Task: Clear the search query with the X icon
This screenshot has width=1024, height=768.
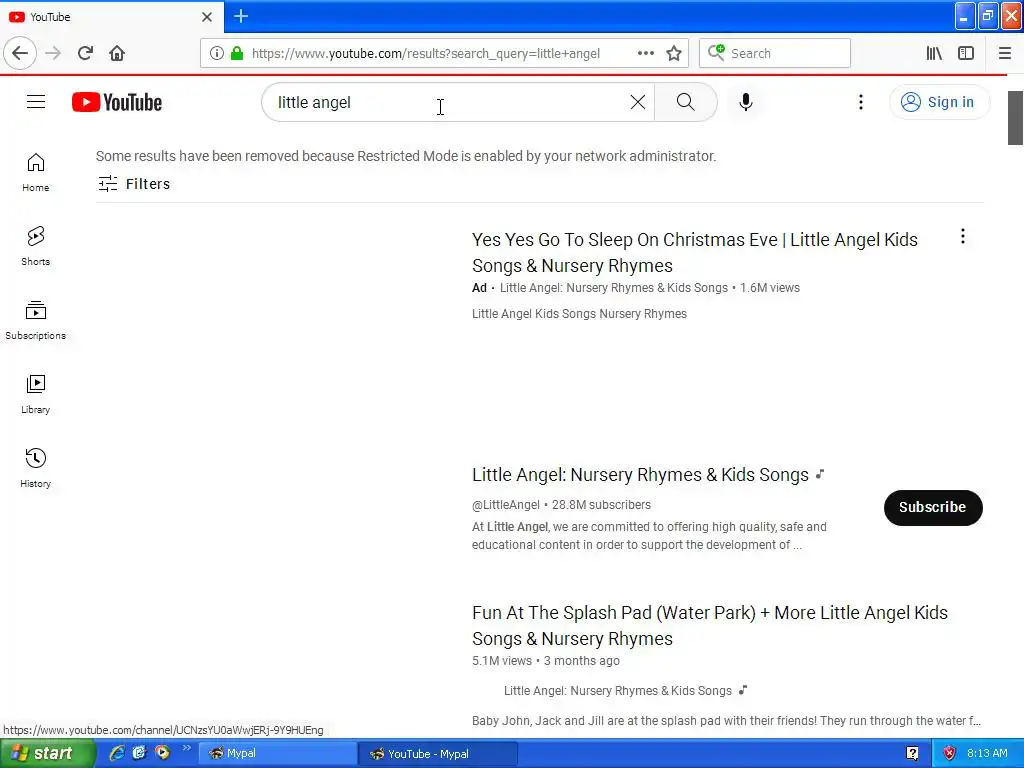Action: (x=638, y=102)
